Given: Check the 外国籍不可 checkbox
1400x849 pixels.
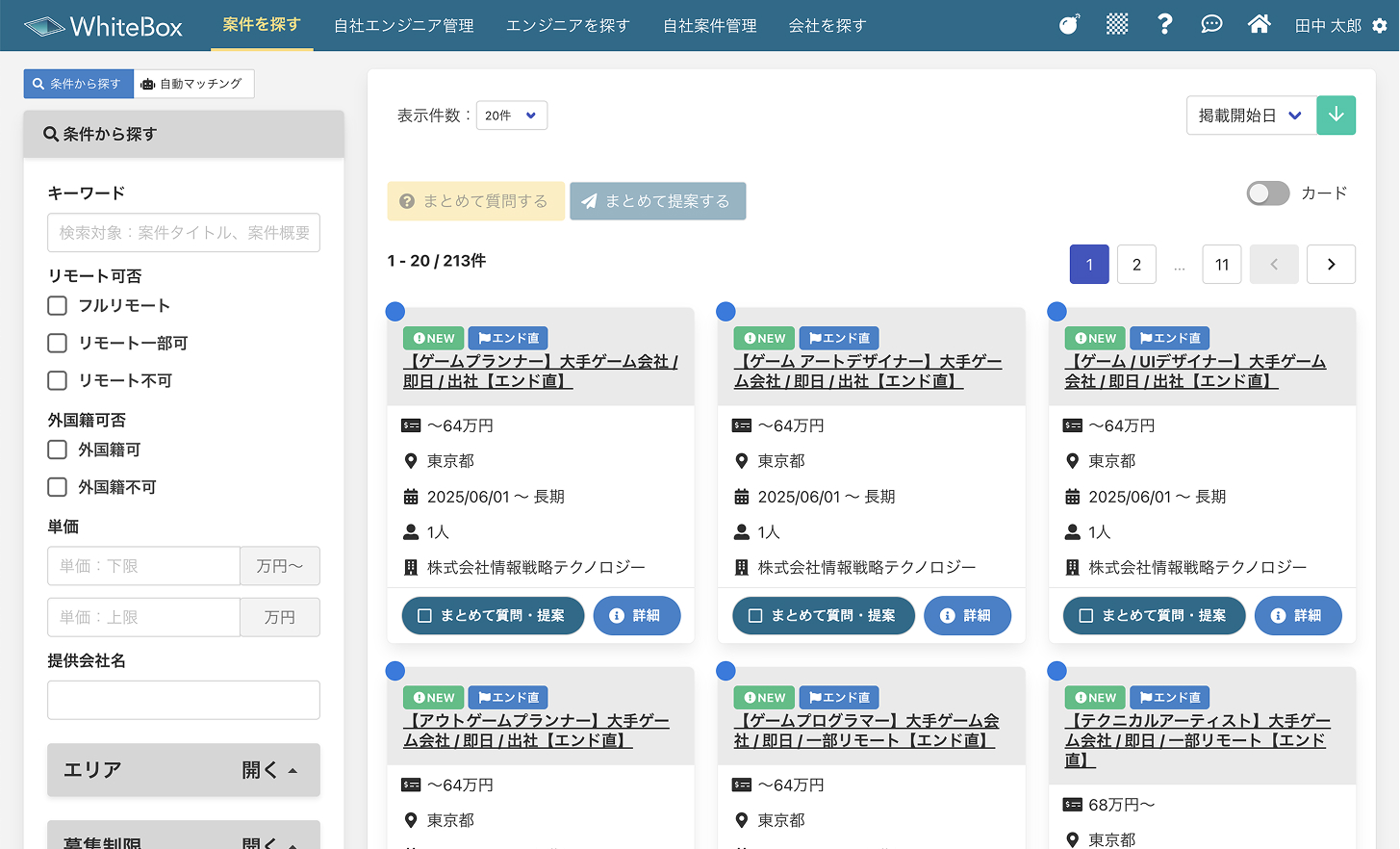Looking at the screenshot, I should (x=58, y=487).
